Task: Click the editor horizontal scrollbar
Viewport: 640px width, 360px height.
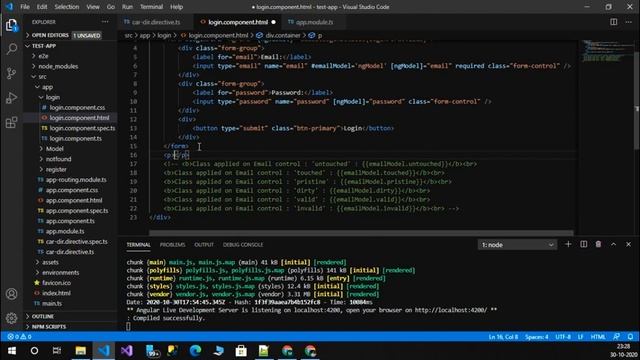Action: pos(361,233)
